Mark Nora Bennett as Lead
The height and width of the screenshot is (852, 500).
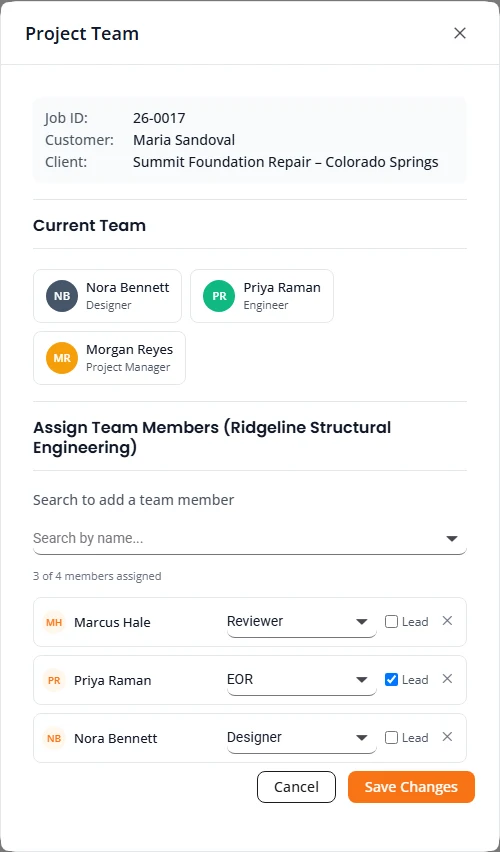point(391,738)
